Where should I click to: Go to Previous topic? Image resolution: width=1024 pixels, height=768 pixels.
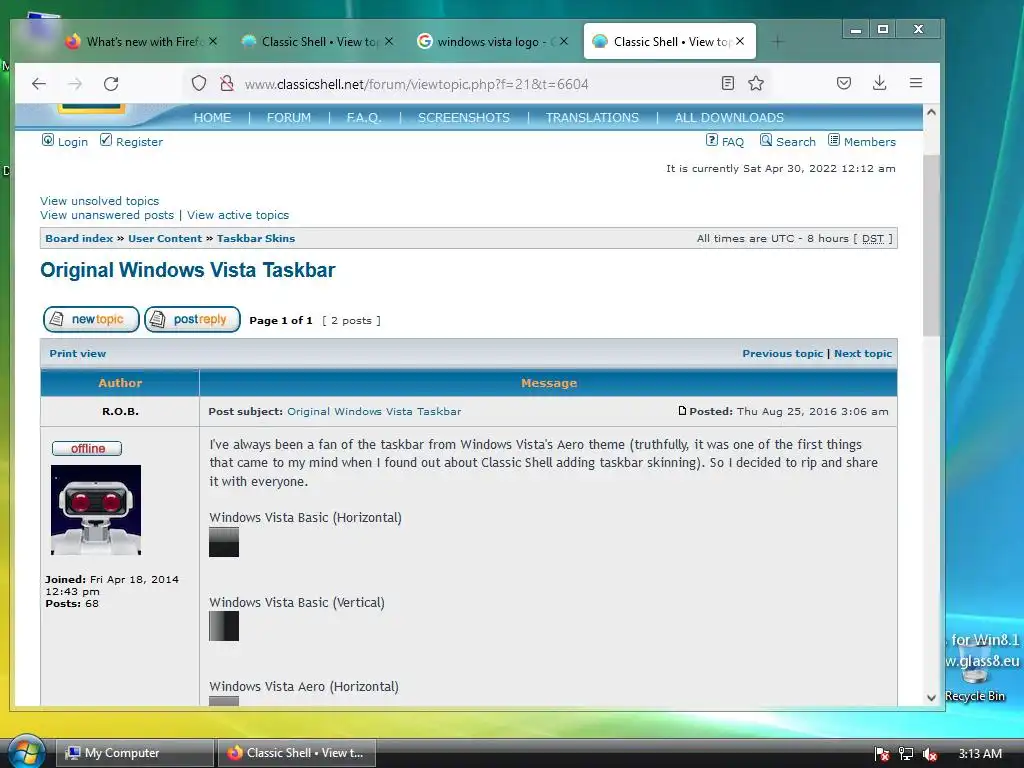(782, 353)
